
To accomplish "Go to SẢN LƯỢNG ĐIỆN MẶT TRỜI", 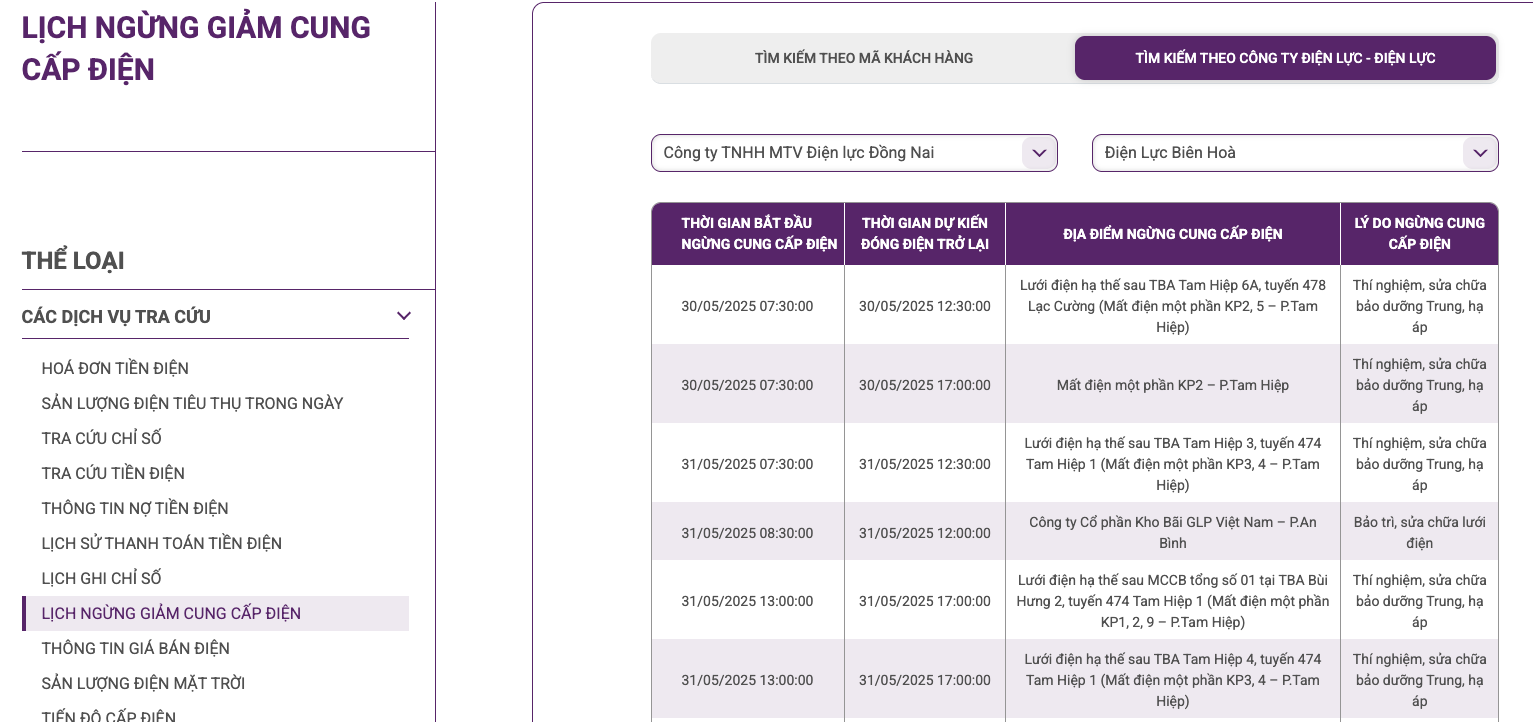I will click(143, 683).
